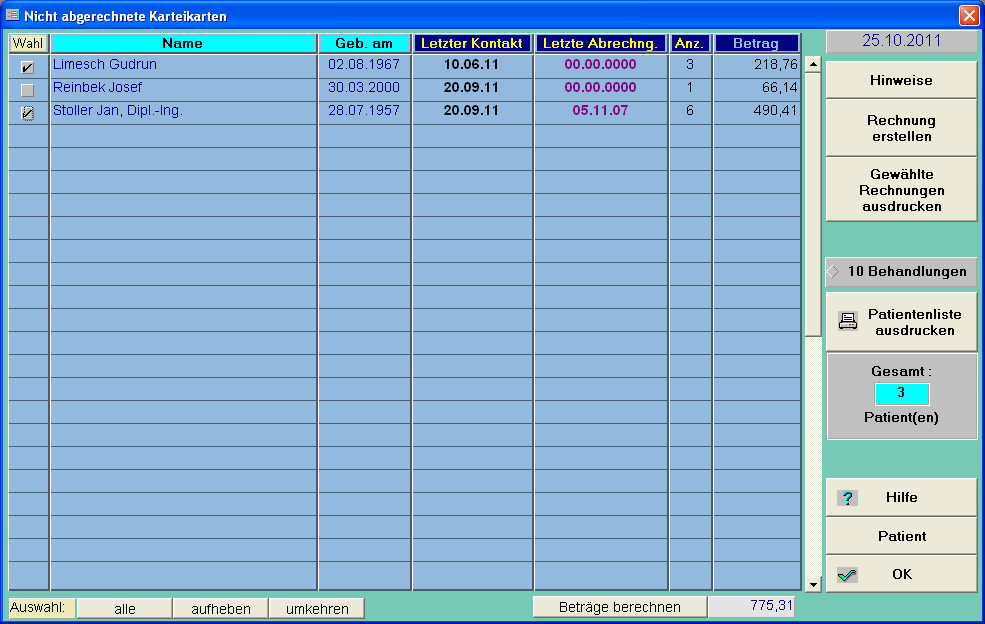Click the window title bar form icon

[12, 16]
